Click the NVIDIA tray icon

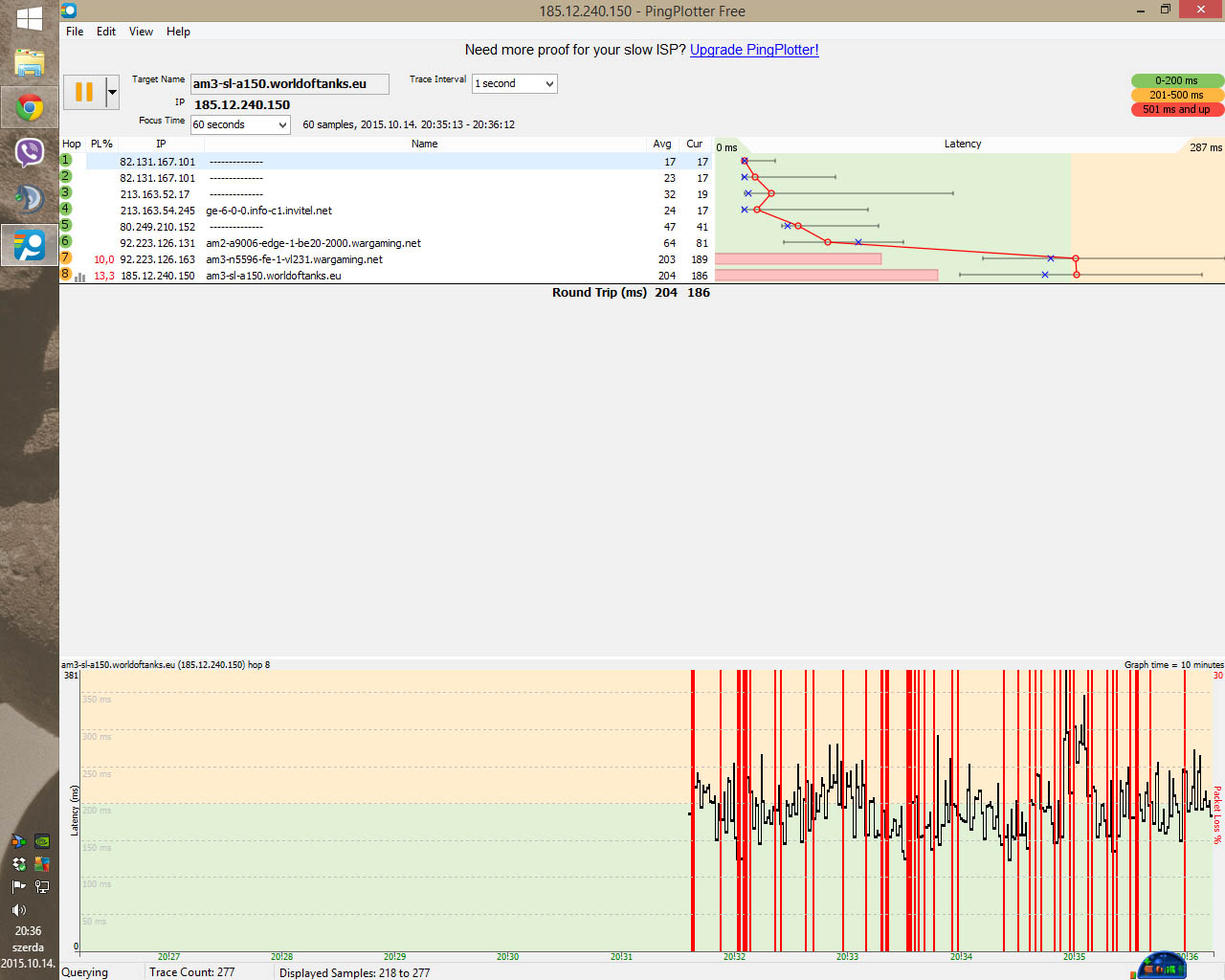pyautogui.click(x=42, y=841)
